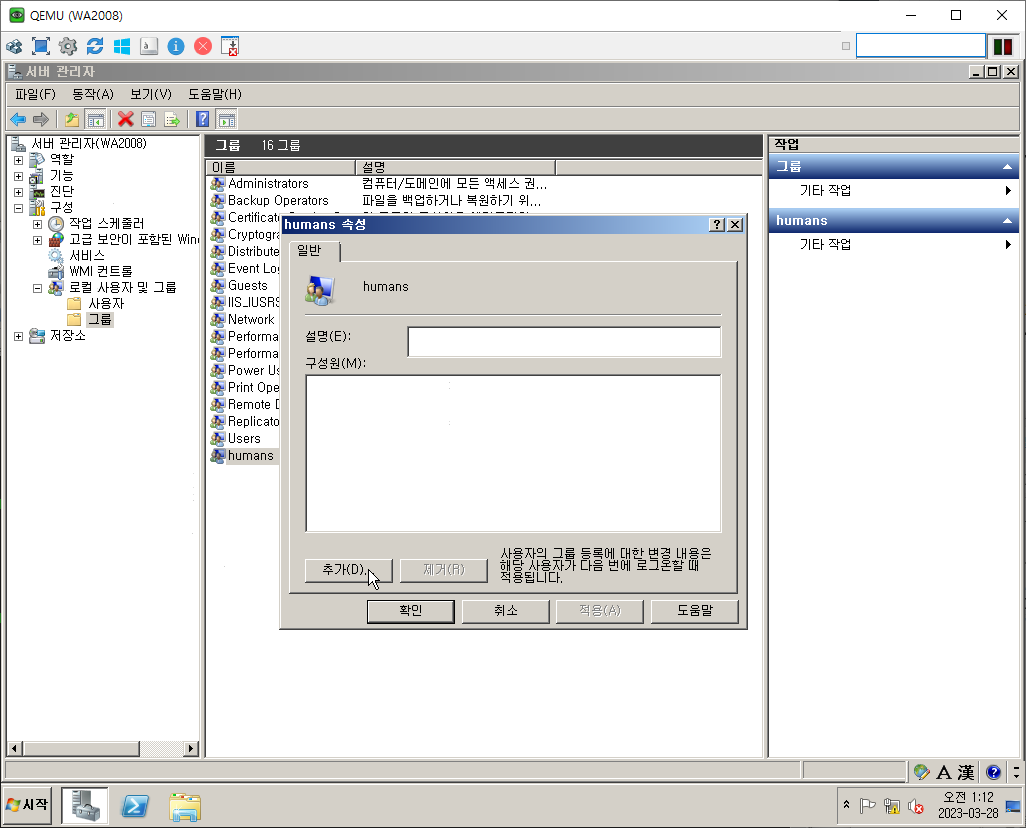Screen dimensions: 1026x828
Task: Click the Server Manager forward arrow
Action: (x=41, y=119)
